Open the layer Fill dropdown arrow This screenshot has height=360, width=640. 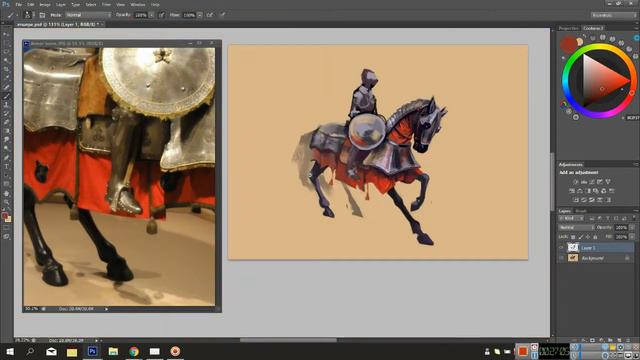[632, 237]
